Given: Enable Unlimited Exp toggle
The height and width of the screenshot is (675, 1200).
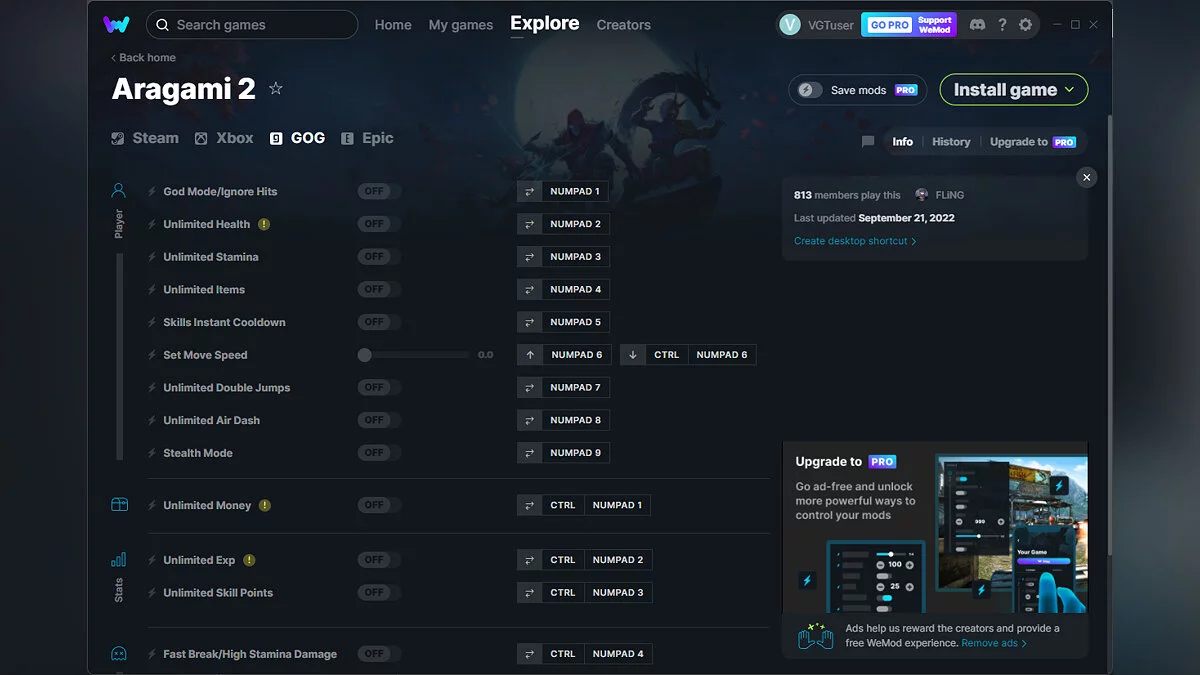Looking at the screenshot, I should click(x=379, y=560).
